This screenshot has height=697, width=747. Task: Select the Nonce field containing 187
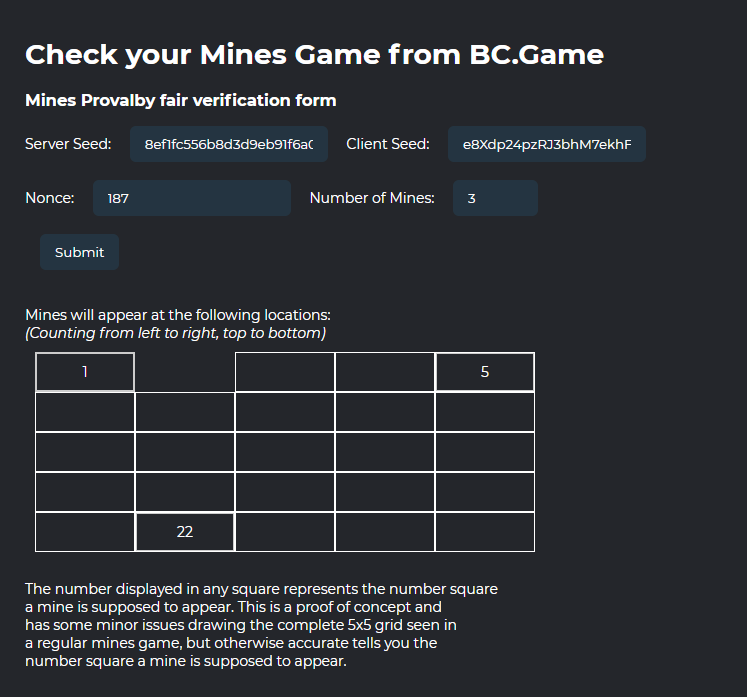point(191,198)
